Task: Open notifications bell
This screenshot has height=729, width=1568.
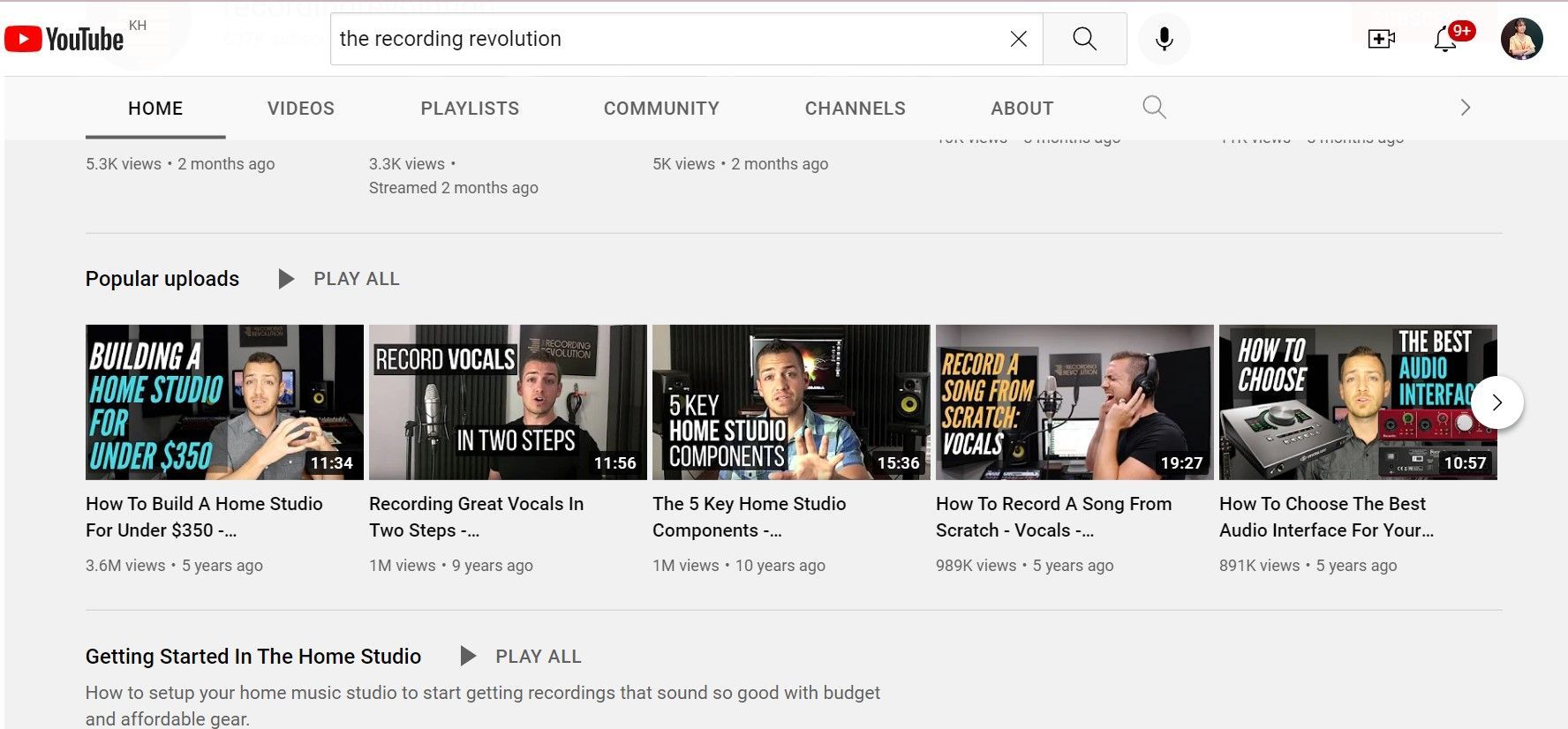Action: 1445,39
